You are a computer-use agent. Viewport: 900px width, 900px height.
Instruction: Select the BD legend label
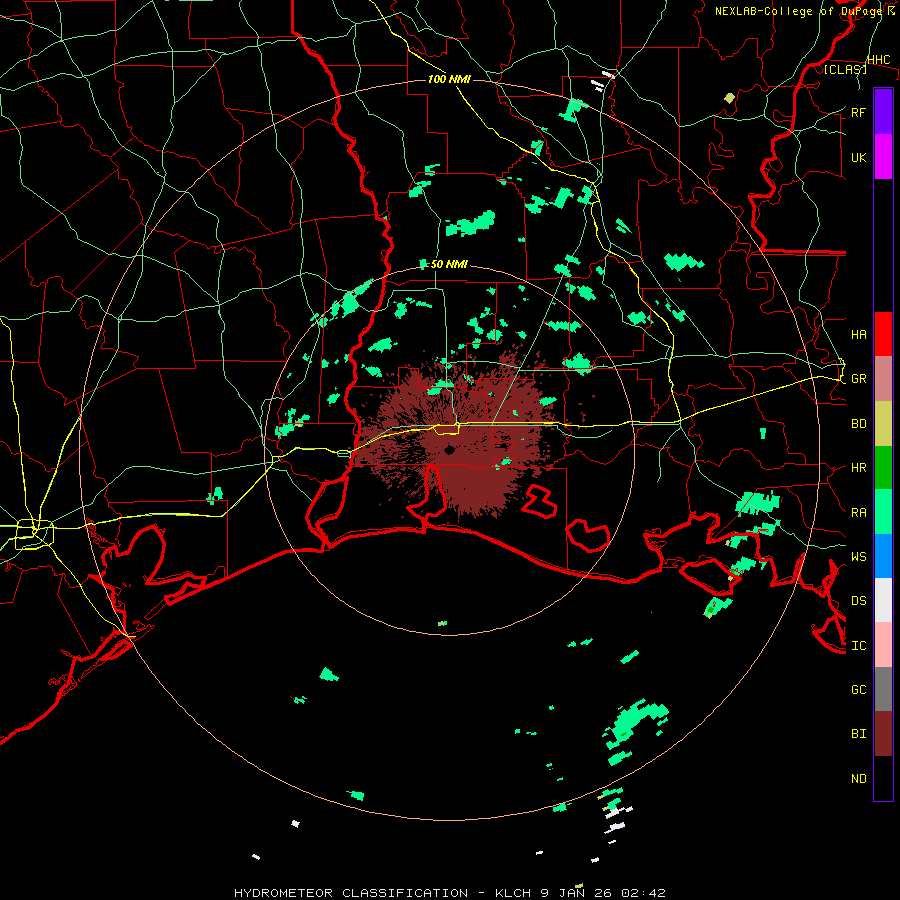coord(858,424)
